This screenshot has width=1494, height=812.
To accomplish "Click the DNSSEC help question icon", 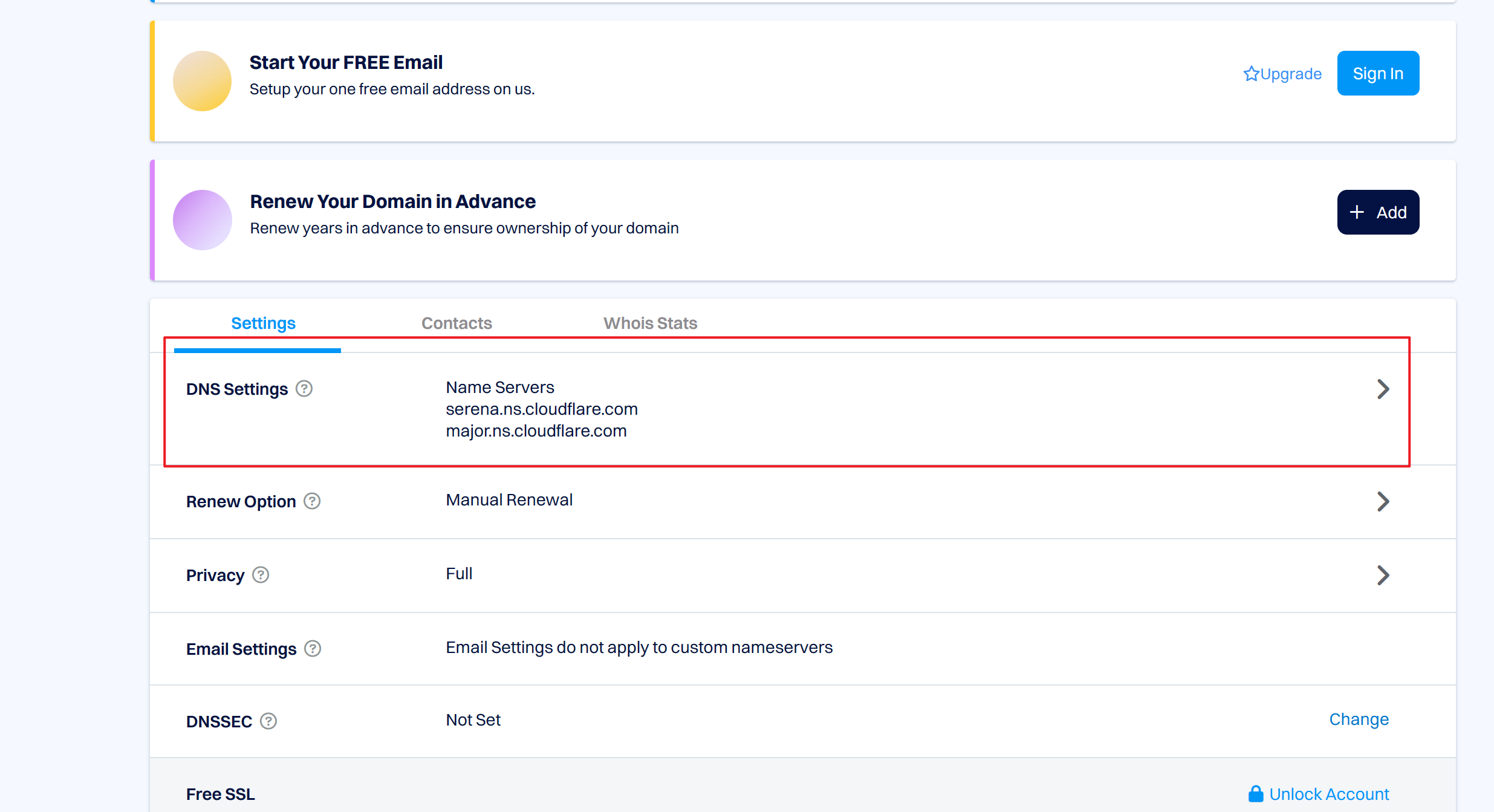I will (x=268, y=721).
